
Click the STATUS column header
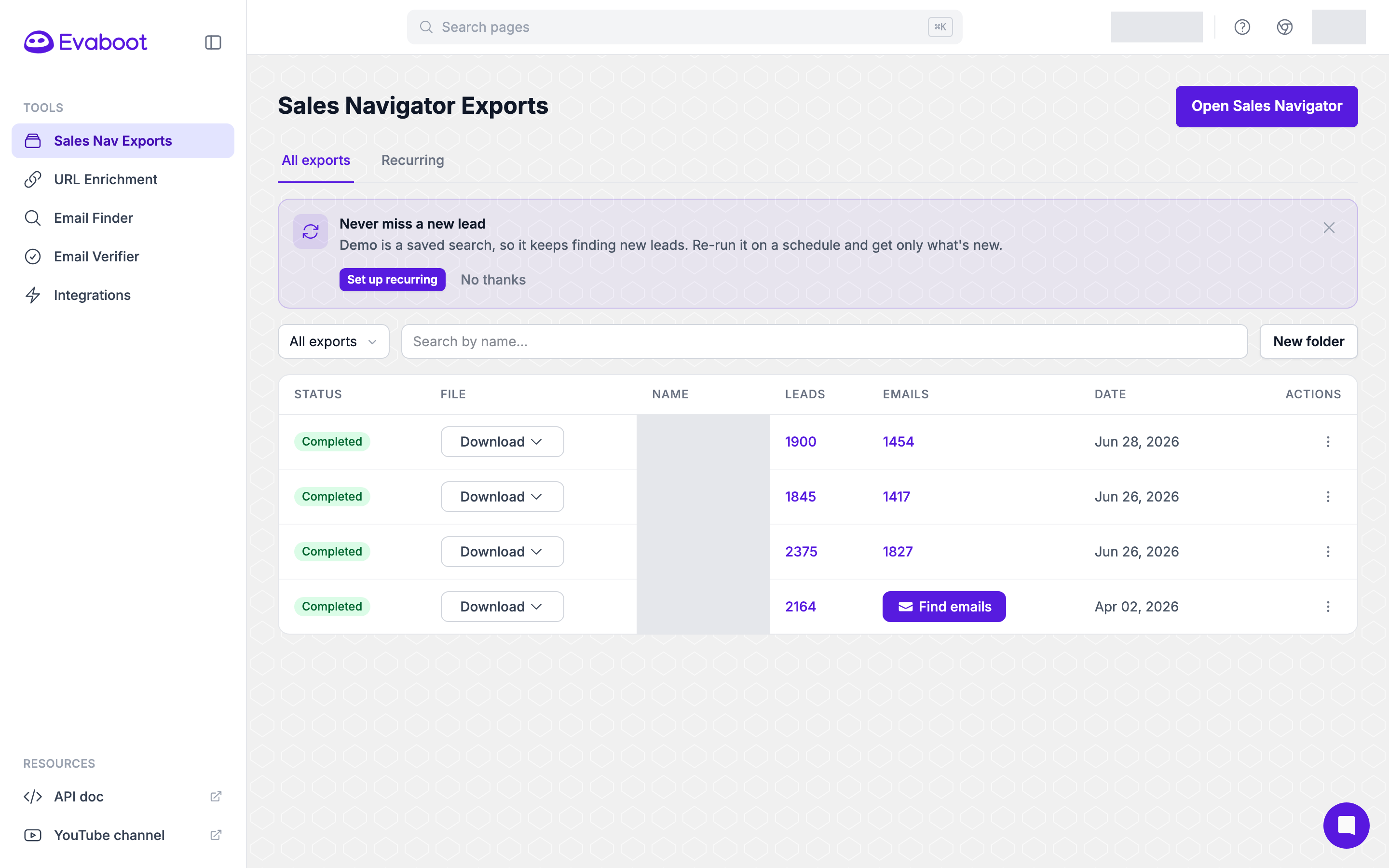(318, 394)
